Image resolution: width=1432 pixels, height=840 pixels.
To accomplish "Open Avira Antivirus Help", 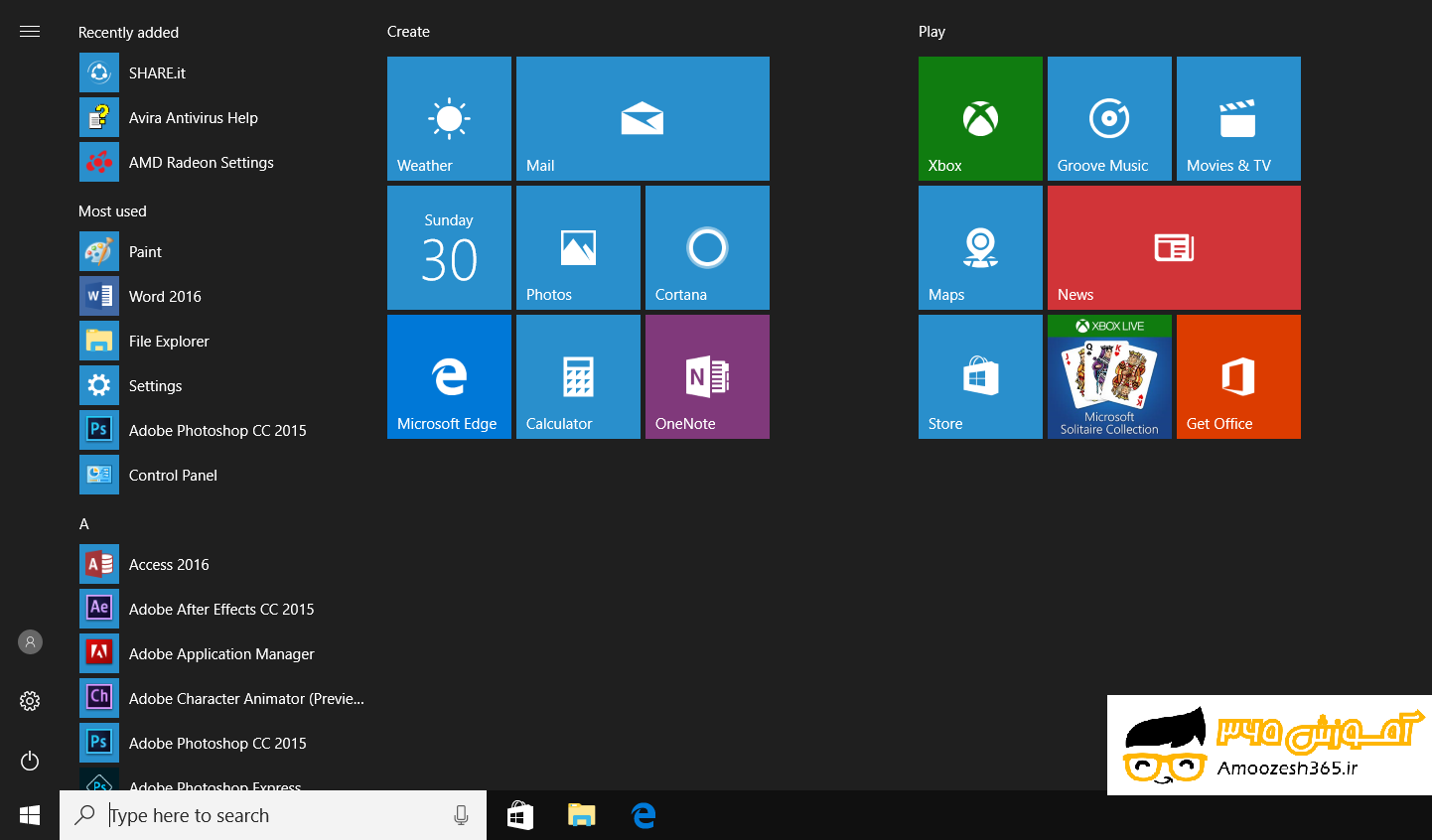I will (223, 117).
